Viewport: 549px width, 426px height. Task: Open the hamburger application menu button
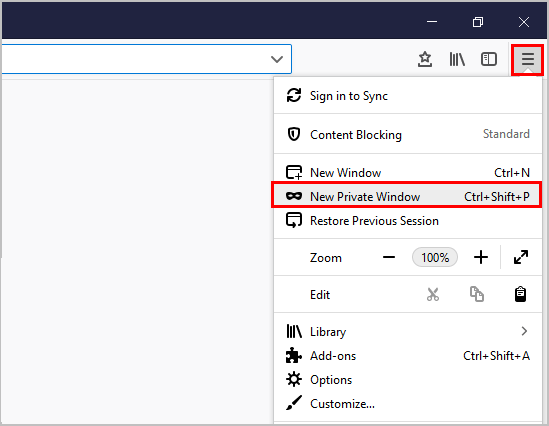528,59
